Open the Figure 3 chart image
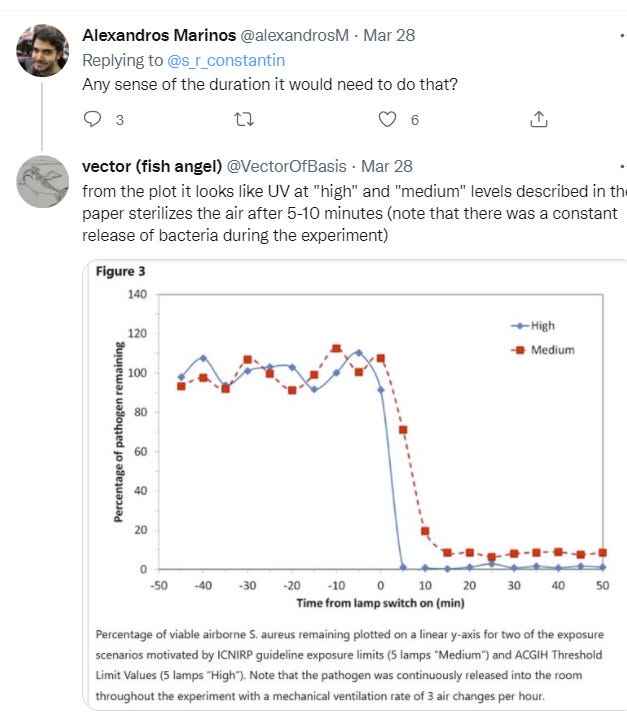 click(x=354, y=485)
